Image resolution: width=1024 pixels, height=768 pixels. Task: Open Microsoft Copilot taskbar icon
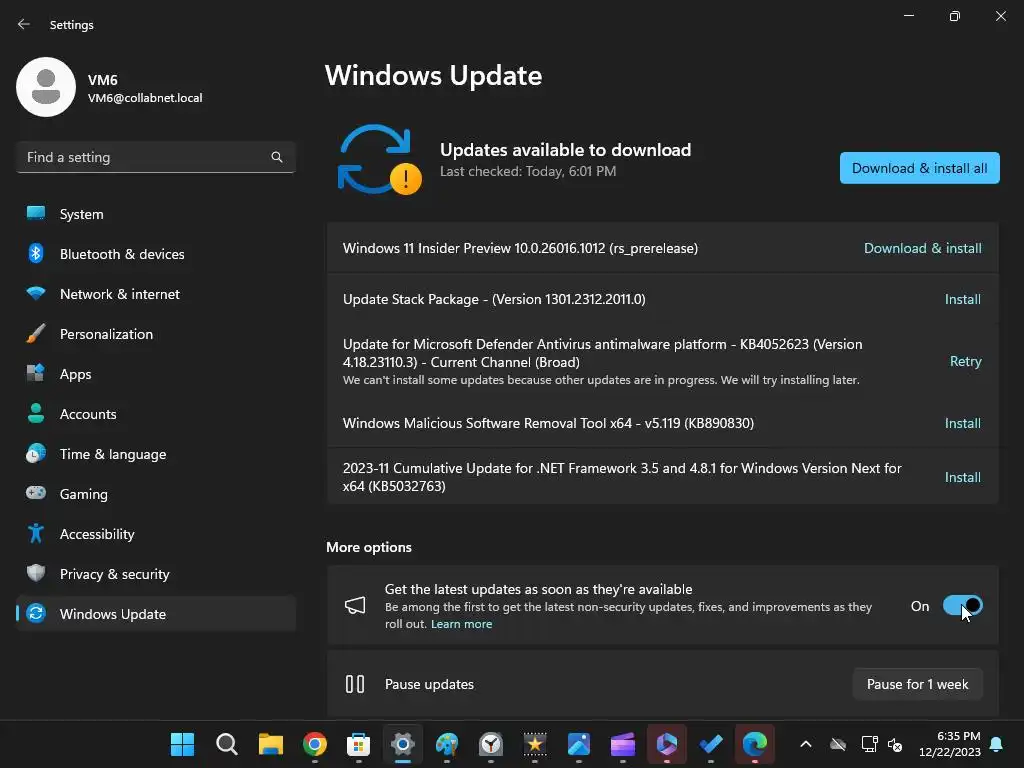pos(667,744)
